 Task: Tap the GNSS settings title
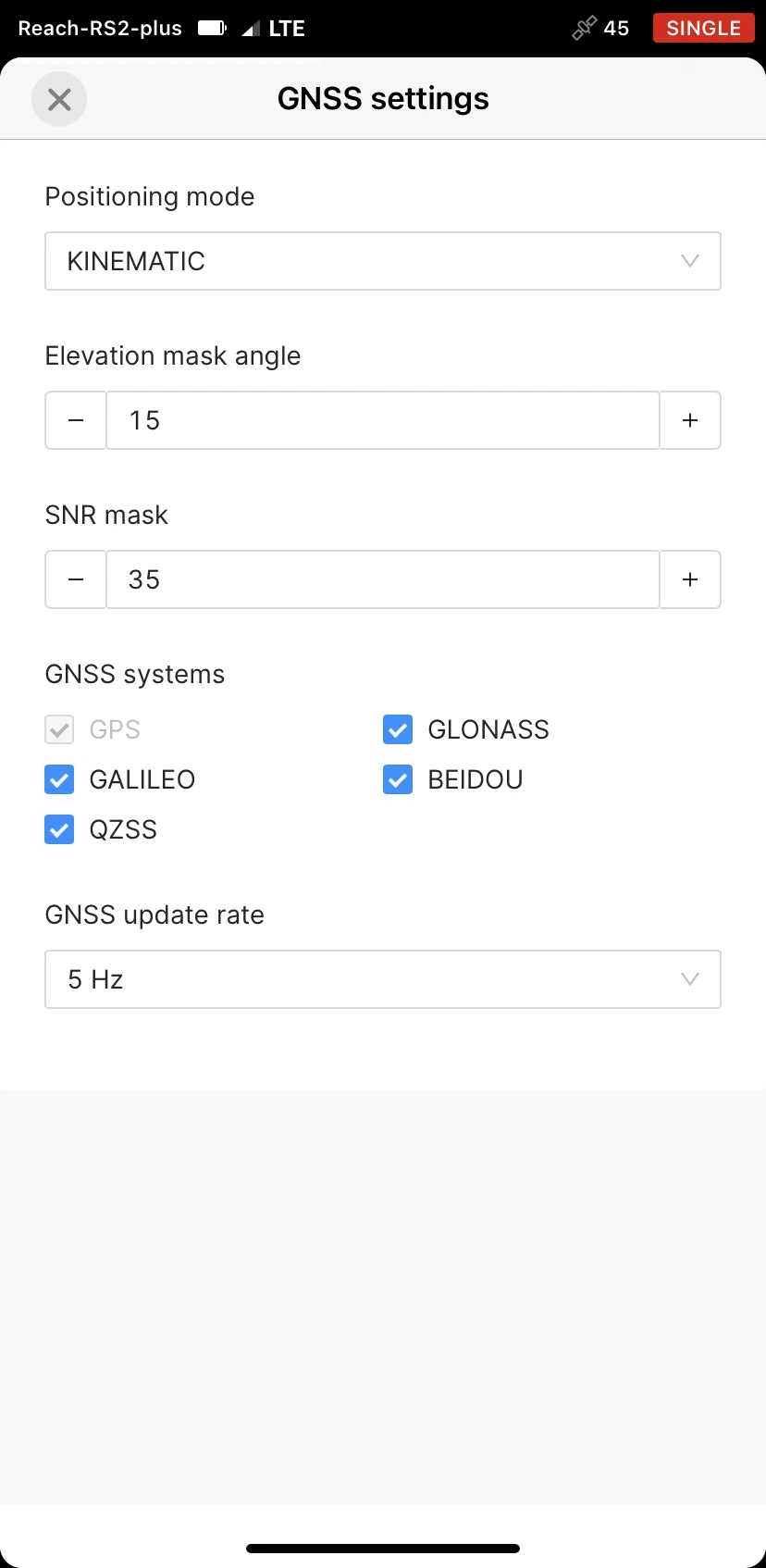coord(383,99)
